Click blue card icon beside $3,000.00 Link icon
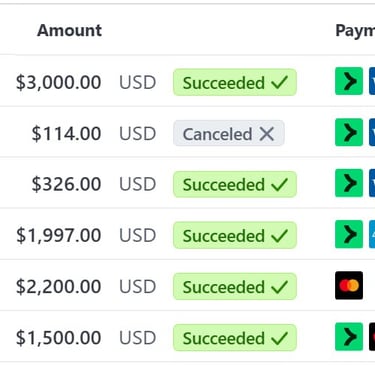Viewport: 375px width, 367px height. coord(372,81)
